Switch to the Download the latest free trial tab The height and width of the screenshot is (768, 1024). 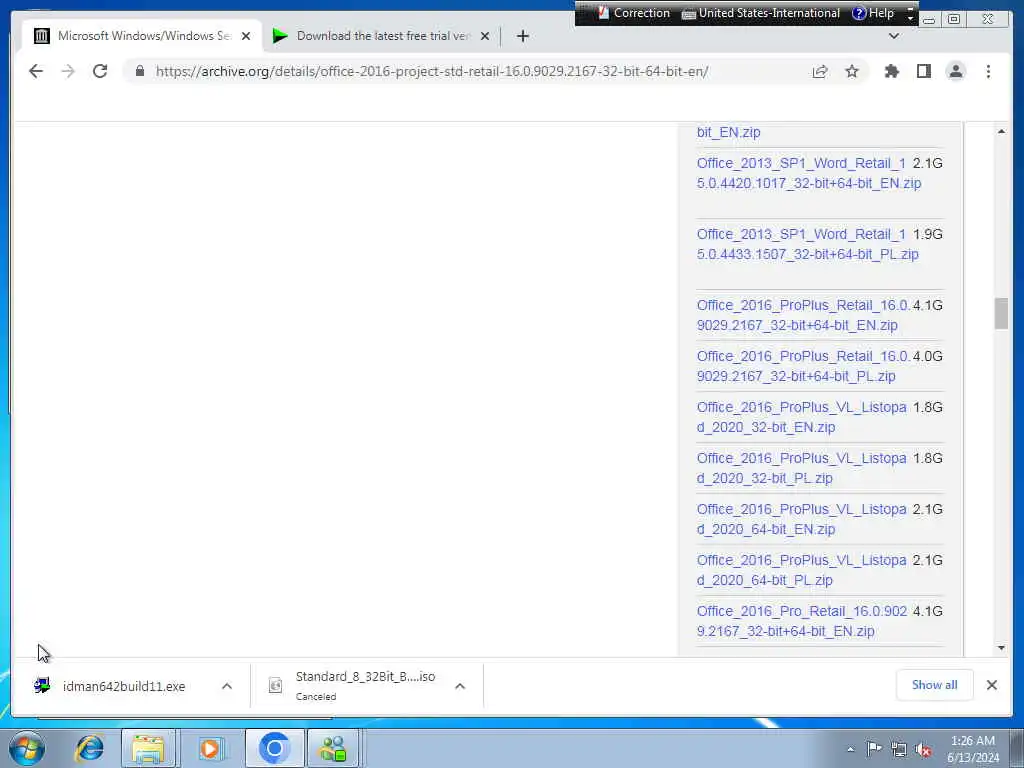click(382, 36)
